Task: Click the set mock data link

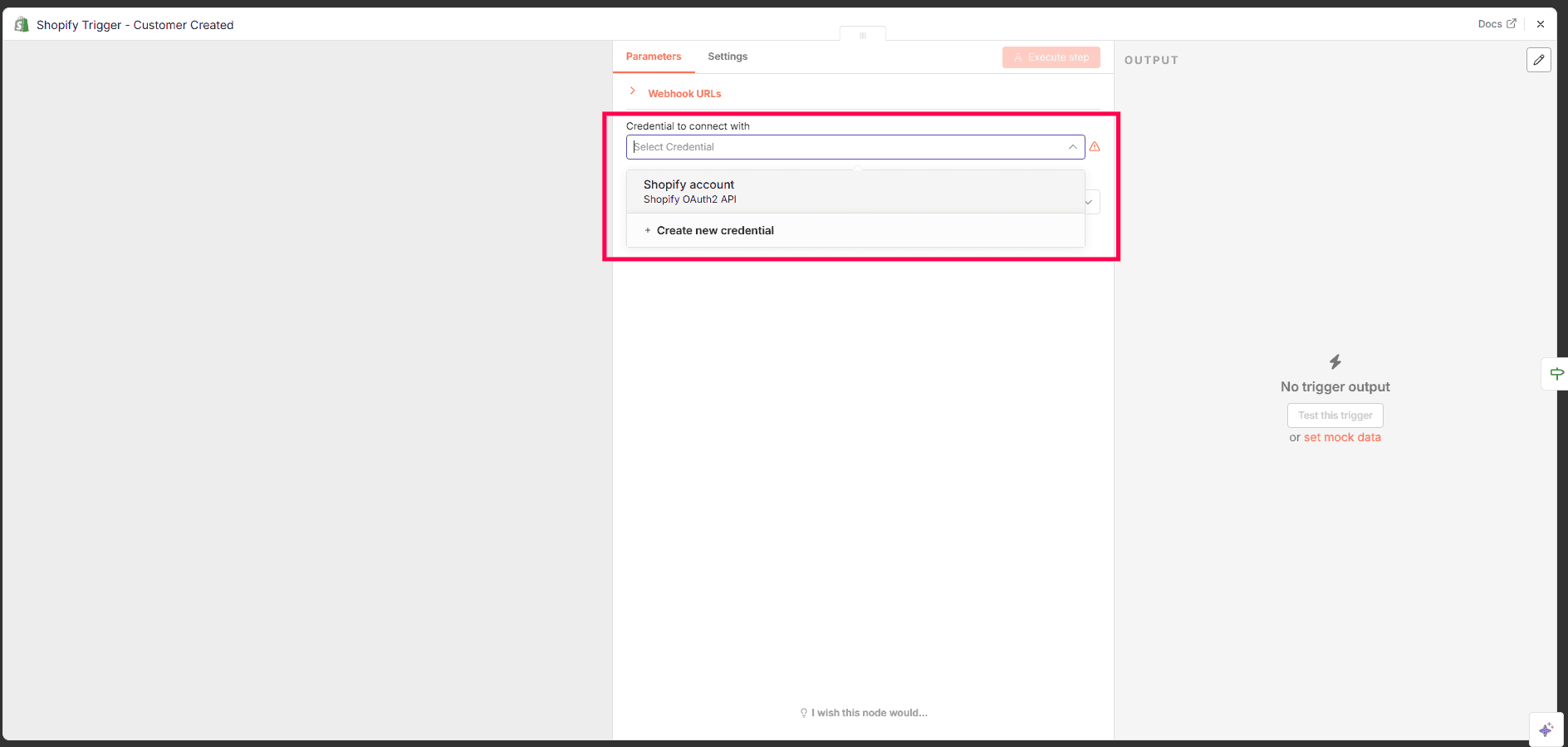Action: click(x=1341, y=438)
